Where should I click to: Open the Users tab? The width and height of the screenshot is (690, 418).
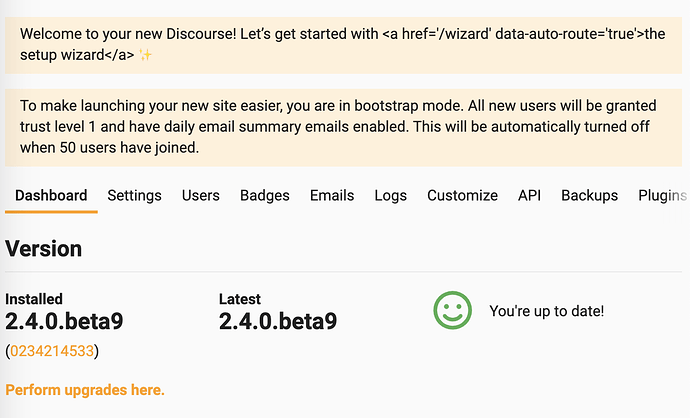[x=201, y=195]
